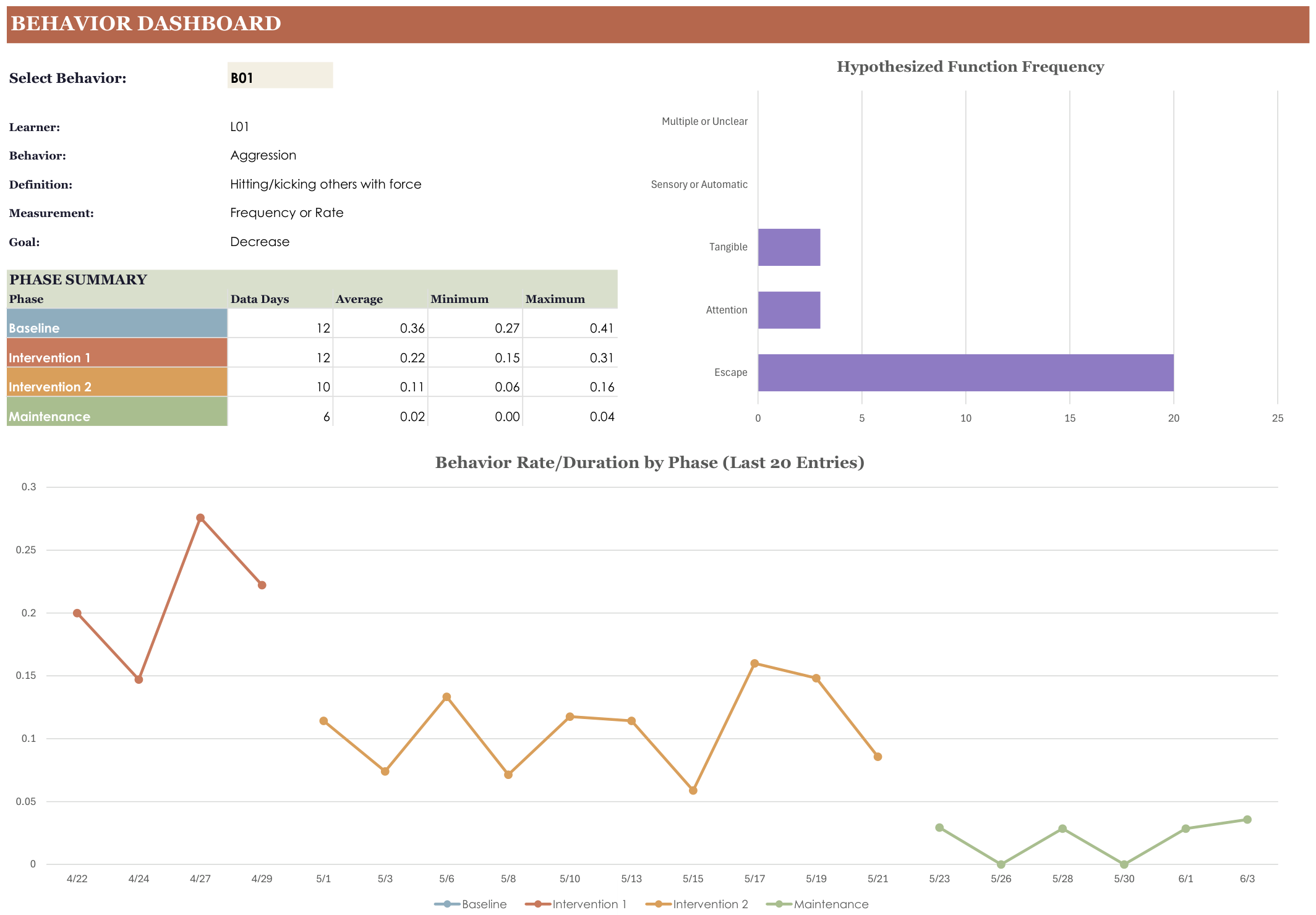The width and height of the screenshot is (1316, 915).
Task: Click the Multiple or Unclear axis label
Action: tap(704, 121)
